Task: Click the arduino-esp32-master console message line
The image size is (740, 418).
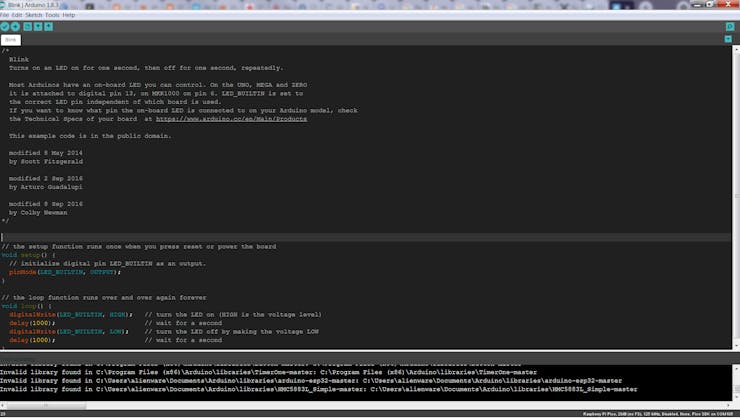Action: (311, 381)
